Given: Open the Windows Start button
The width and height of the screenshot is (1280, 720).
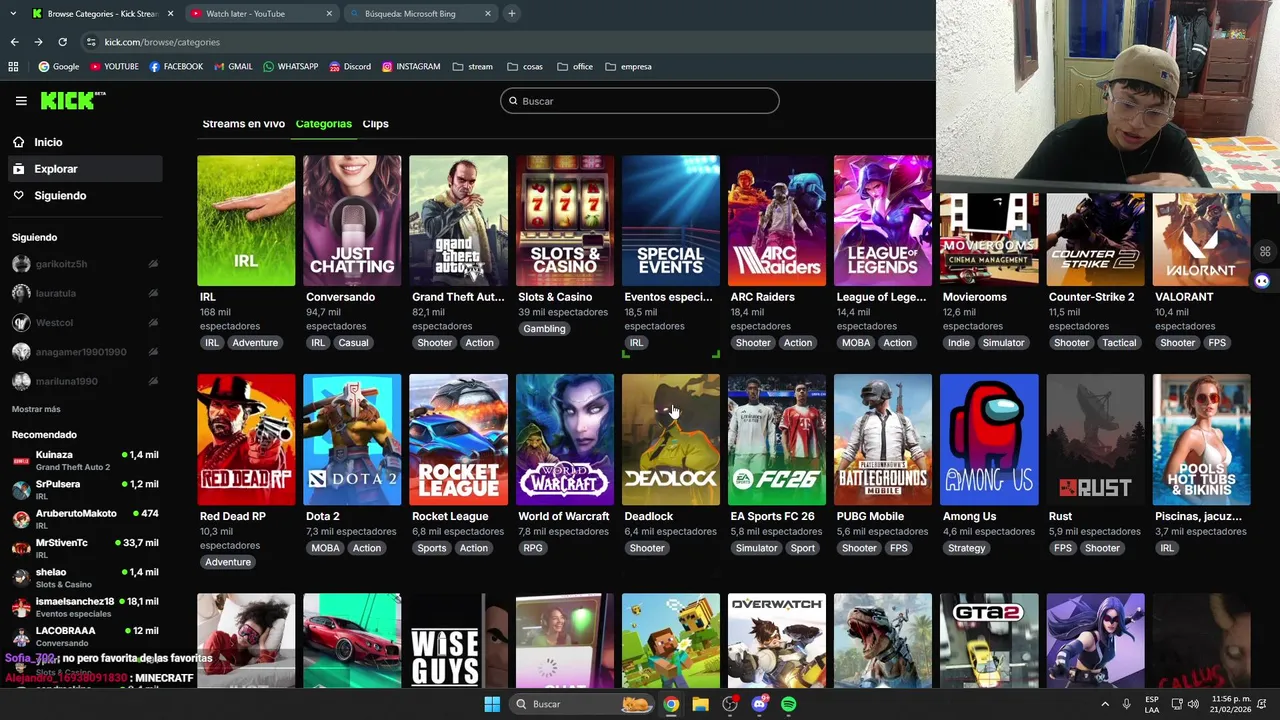Looking at the screenshot, I should [492, 704].
